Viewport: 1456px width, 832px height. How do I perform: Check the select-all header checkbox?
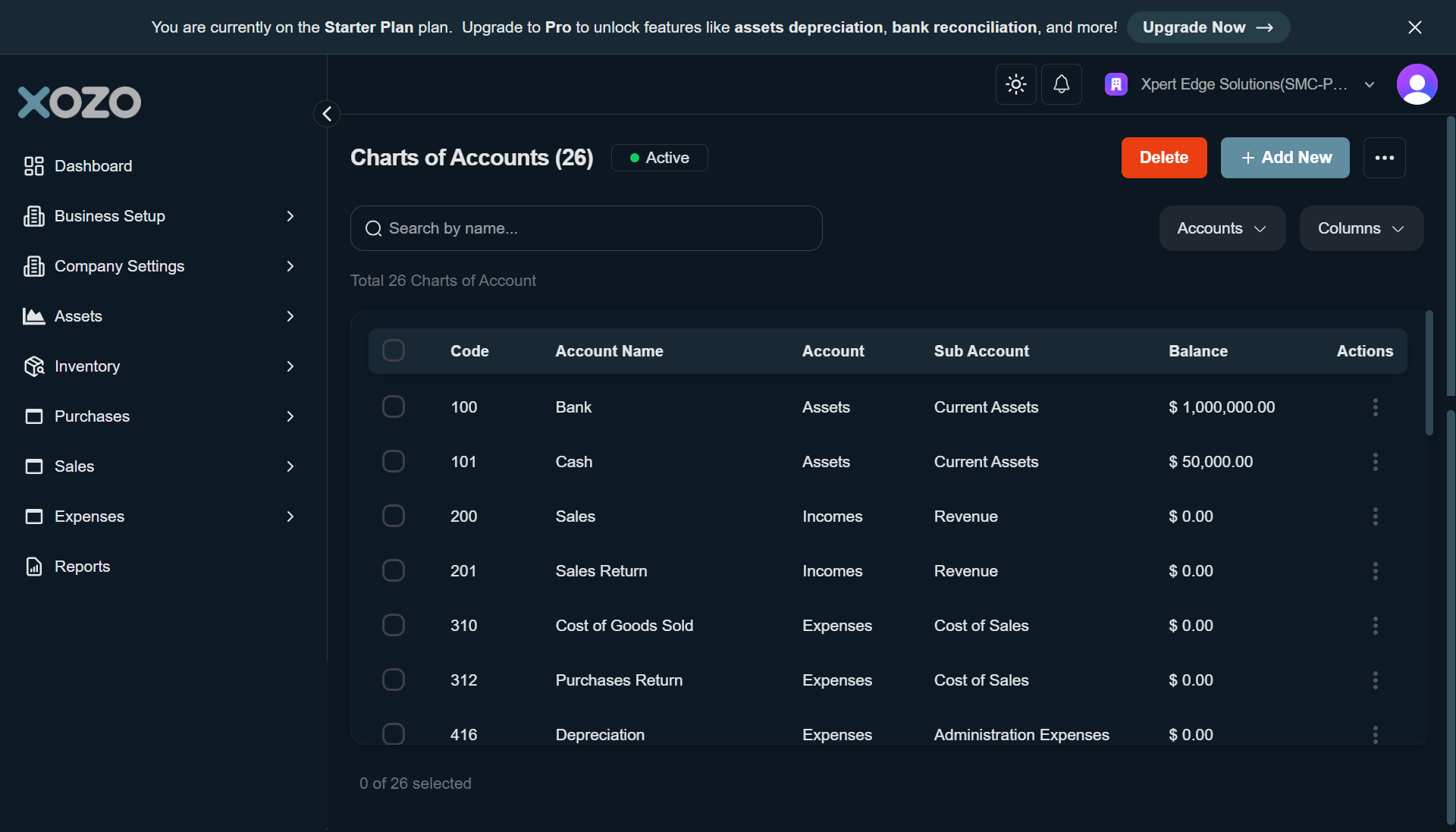[393, 350]
